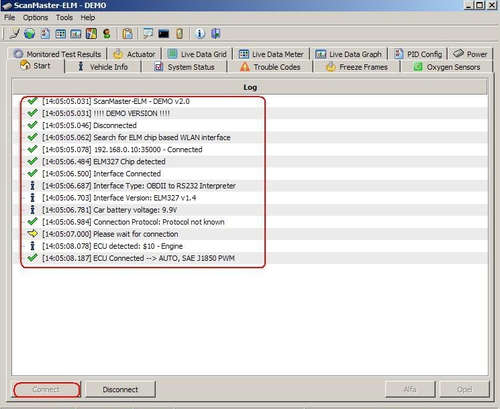This screenshot has width=500, height=409.
Task: Click the Connect button
Action: pyautogui.click(x=46, y=389)
